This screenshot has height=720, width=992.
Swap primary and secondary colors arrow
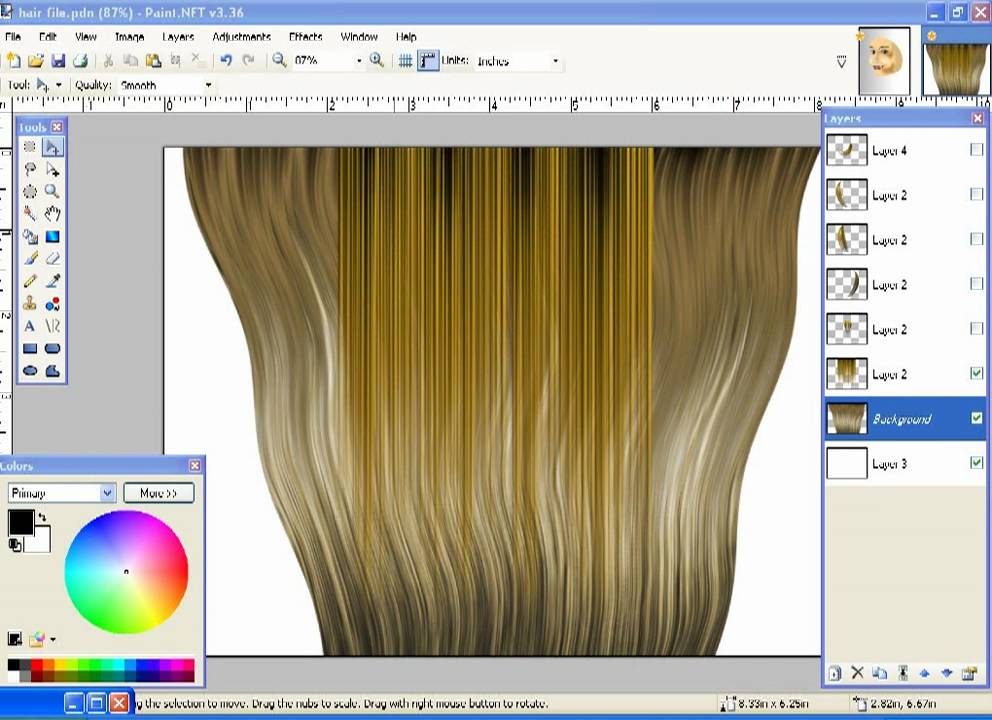click(42, 518)
